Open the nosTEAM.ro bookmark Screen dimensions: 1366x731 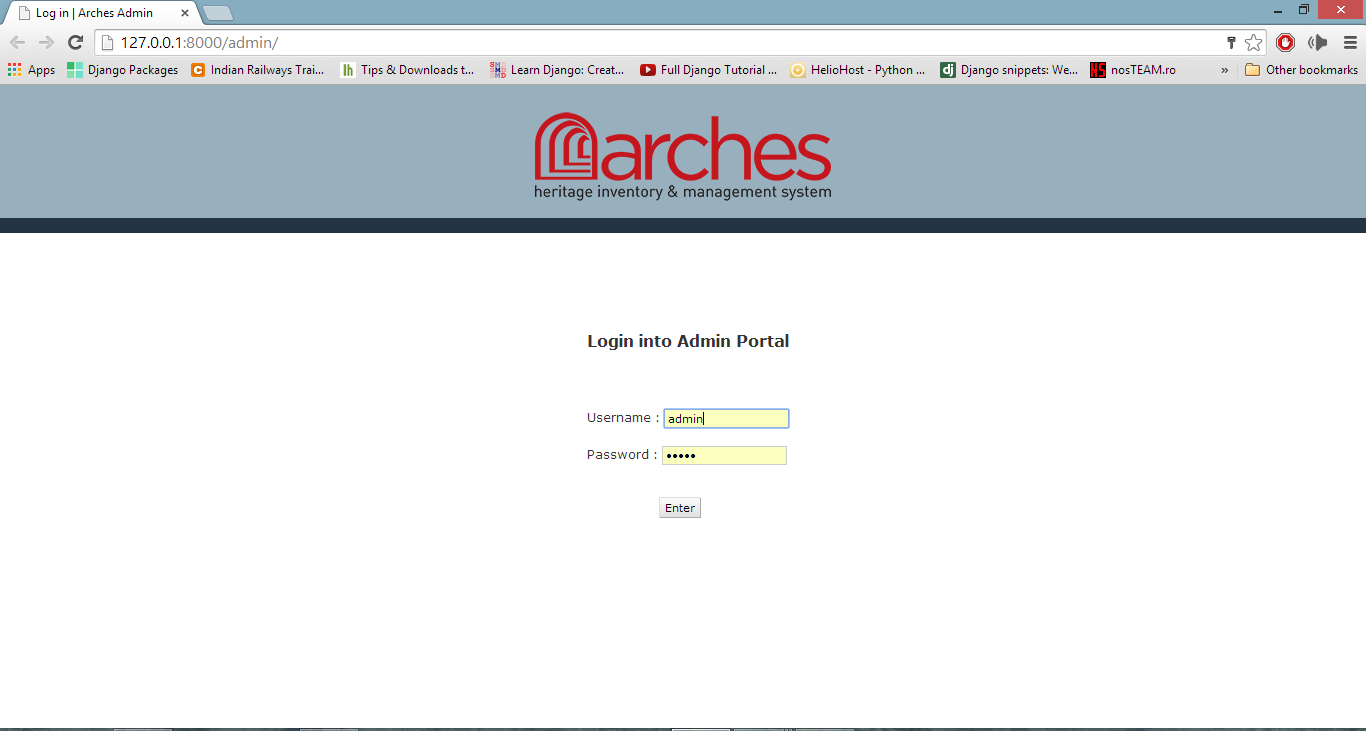coord(1133,70)
